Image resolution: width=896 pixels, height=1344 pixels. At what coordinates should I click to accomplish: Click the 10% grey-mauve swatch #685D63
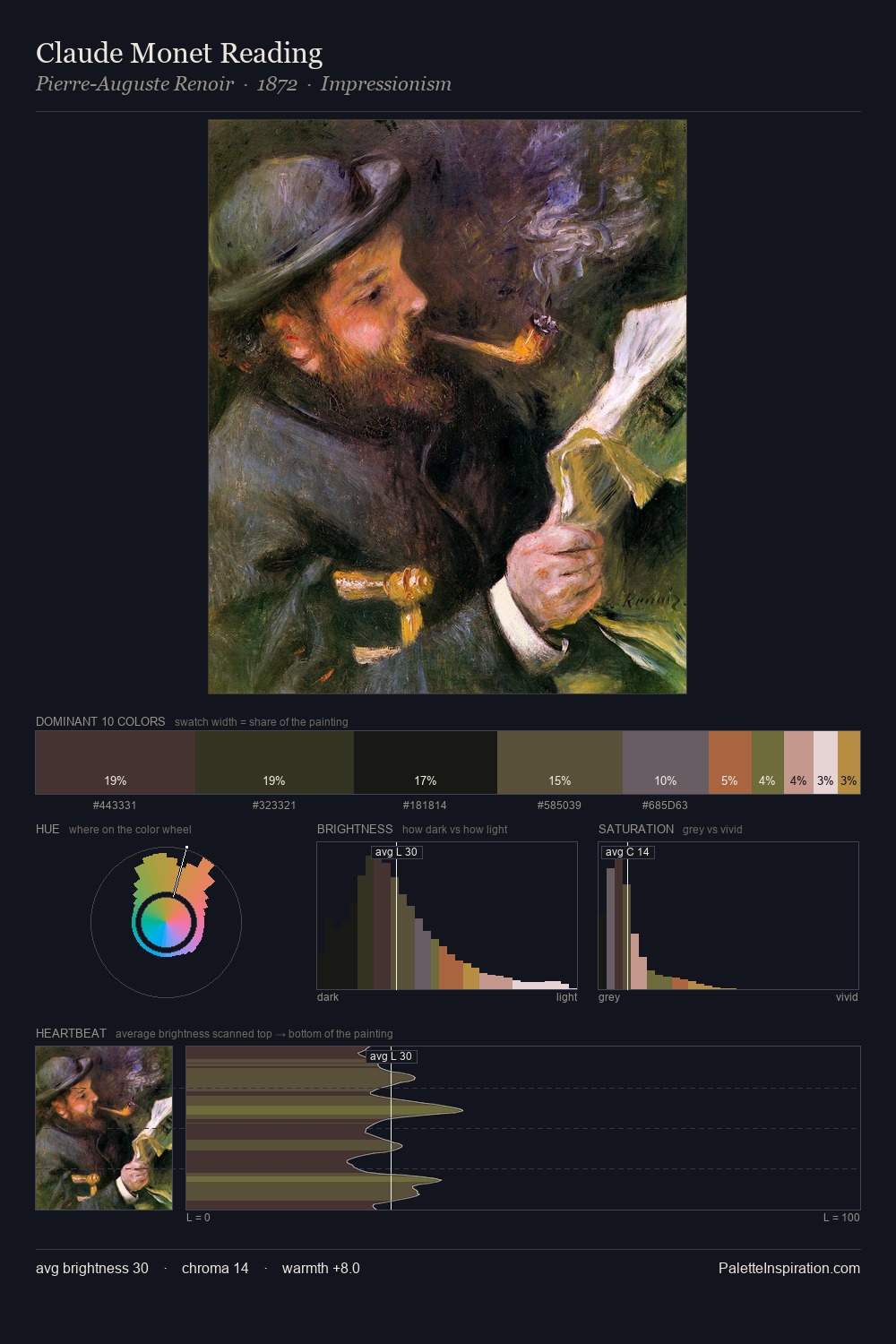[x=666, y=762]
